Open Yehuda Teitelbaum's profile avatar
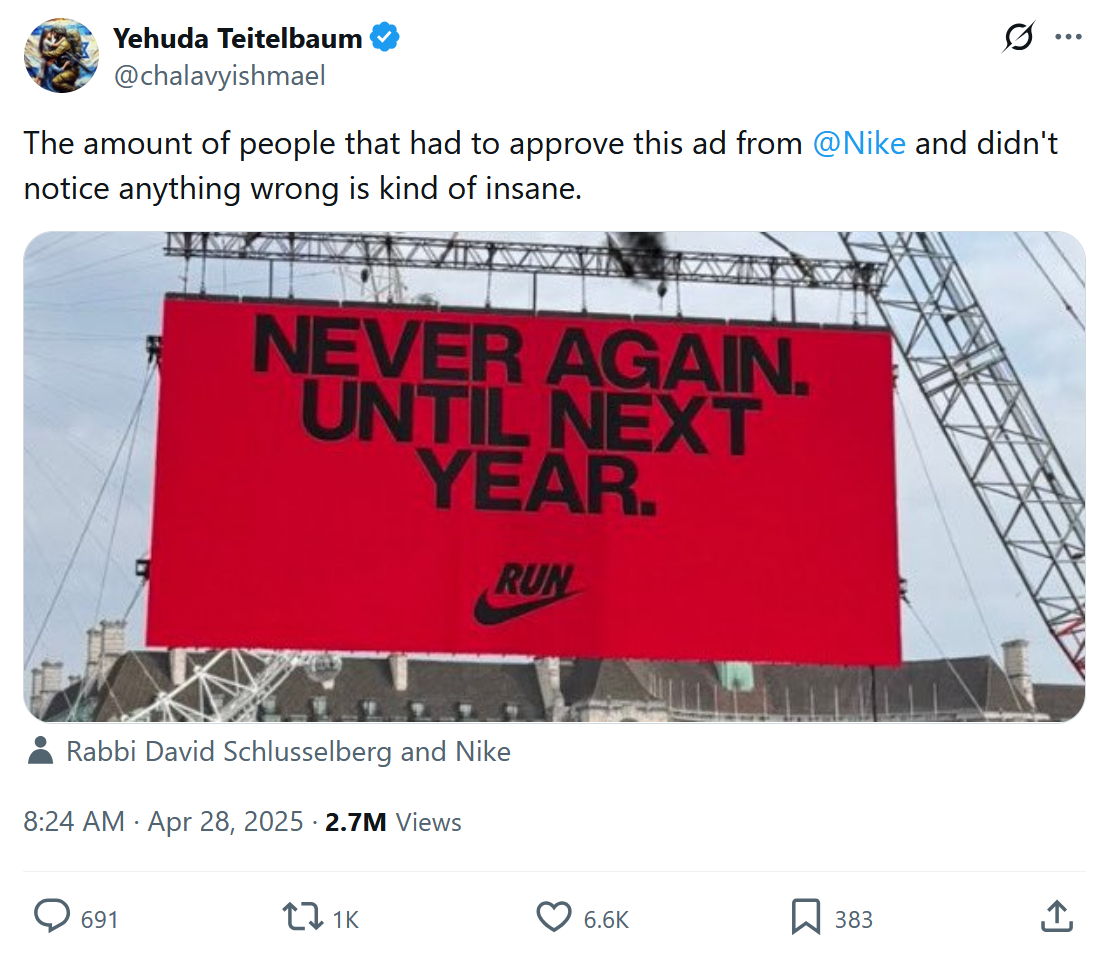The image size is (1113, 959). click(61, 56)
